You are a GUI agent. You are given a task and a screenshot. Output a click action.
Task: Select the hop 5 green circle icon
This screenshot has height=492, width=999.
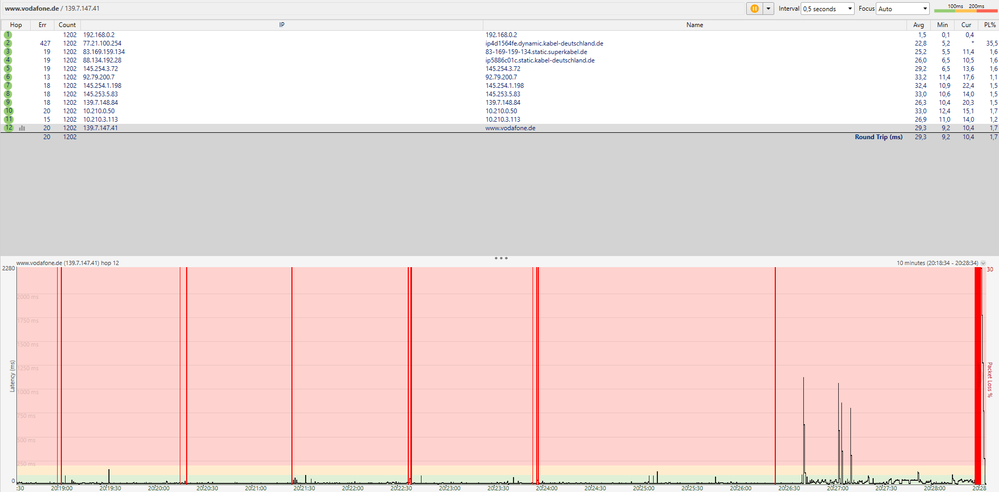click(8, 68)
